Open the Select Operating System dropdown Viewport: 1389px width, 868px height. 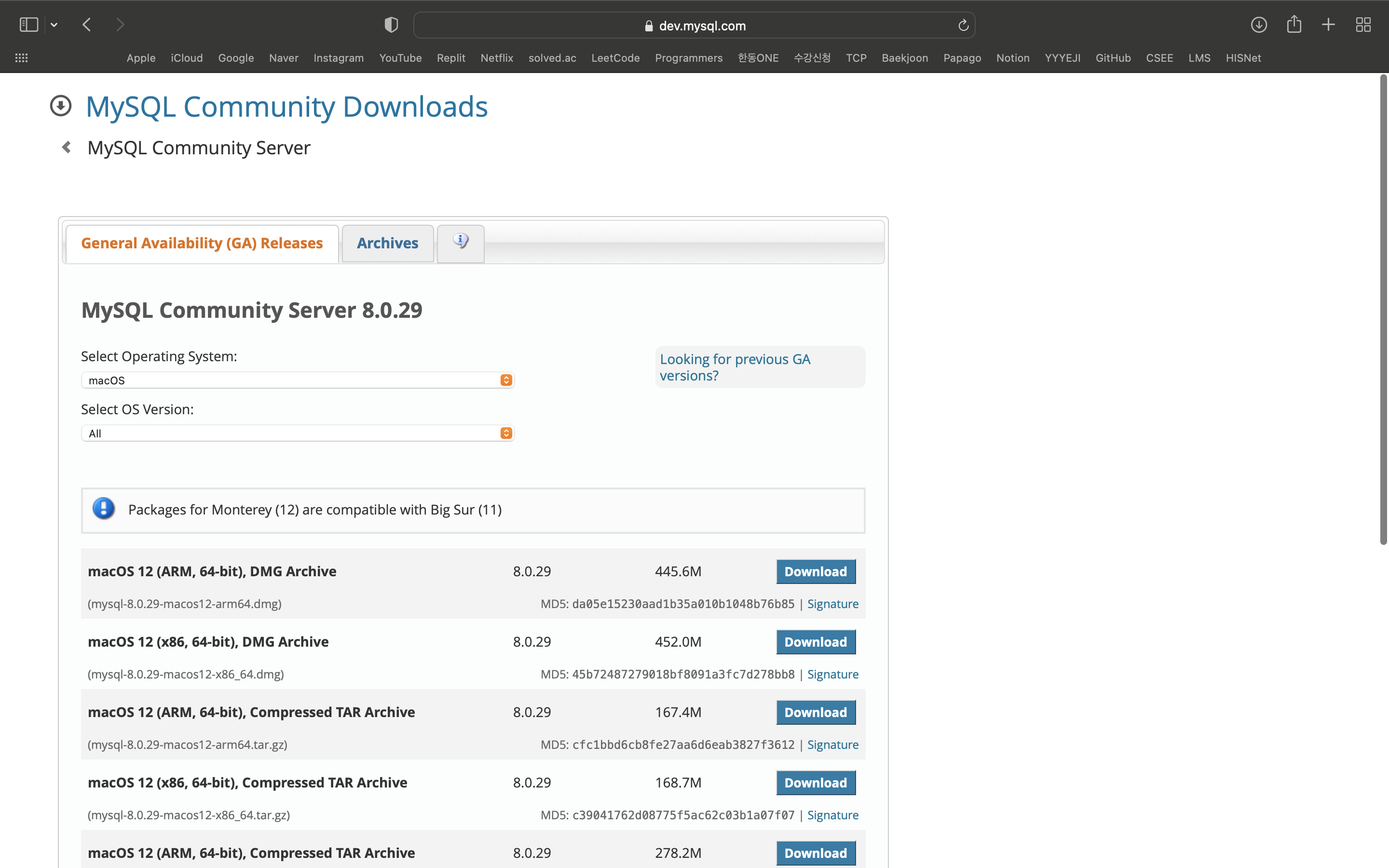click(297, 380)
